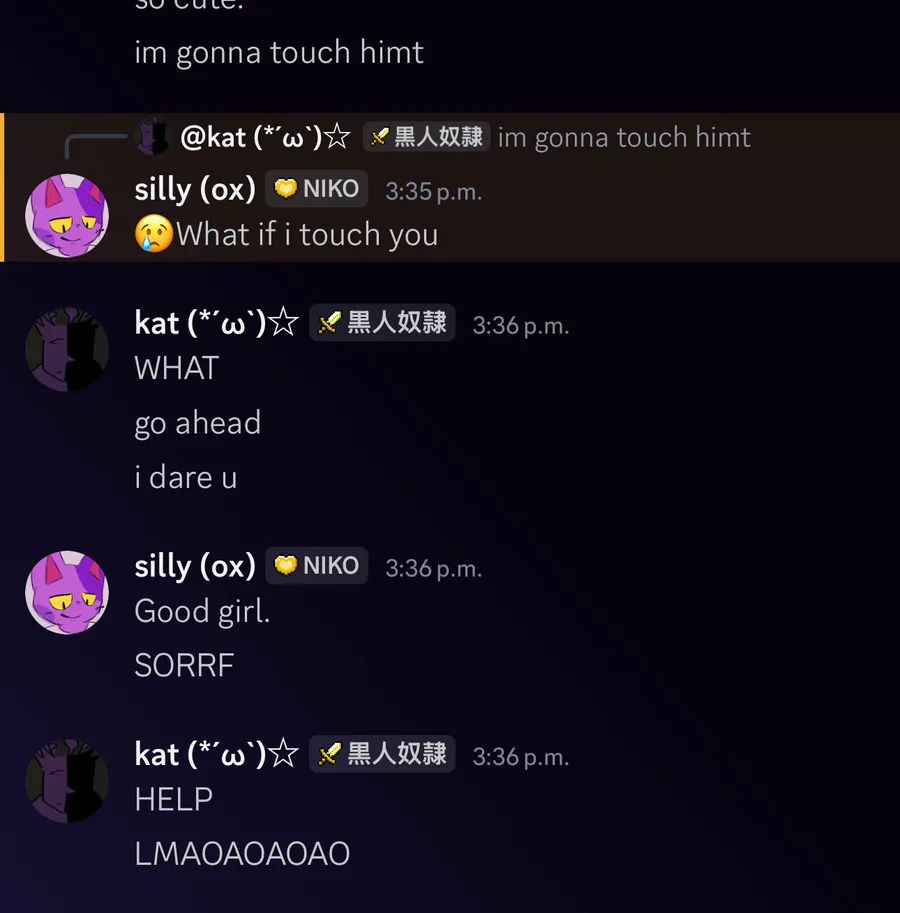Click silly (ox) username at 3:35 p.m.
Viewport: 900px width, 913px height.
click(x=195, y=189)
